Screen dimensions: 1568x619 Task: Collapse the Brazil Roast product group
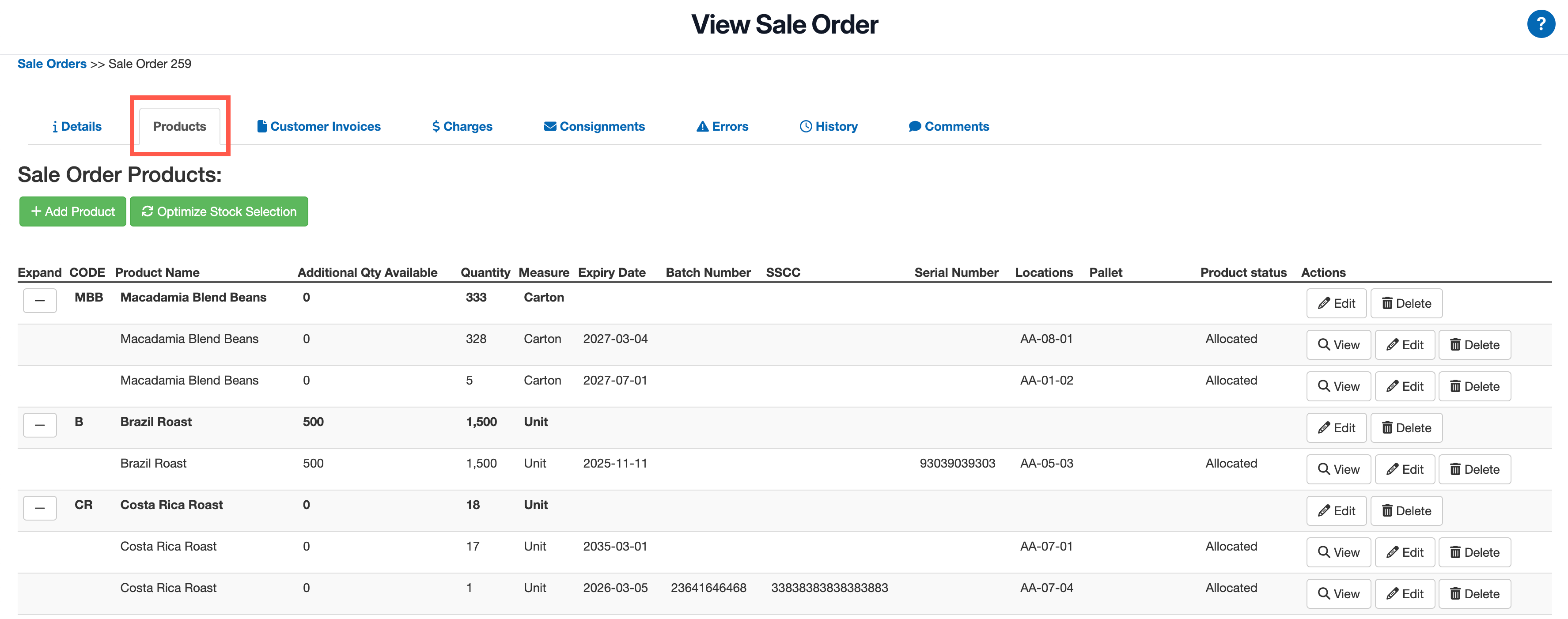click(40, 425)
